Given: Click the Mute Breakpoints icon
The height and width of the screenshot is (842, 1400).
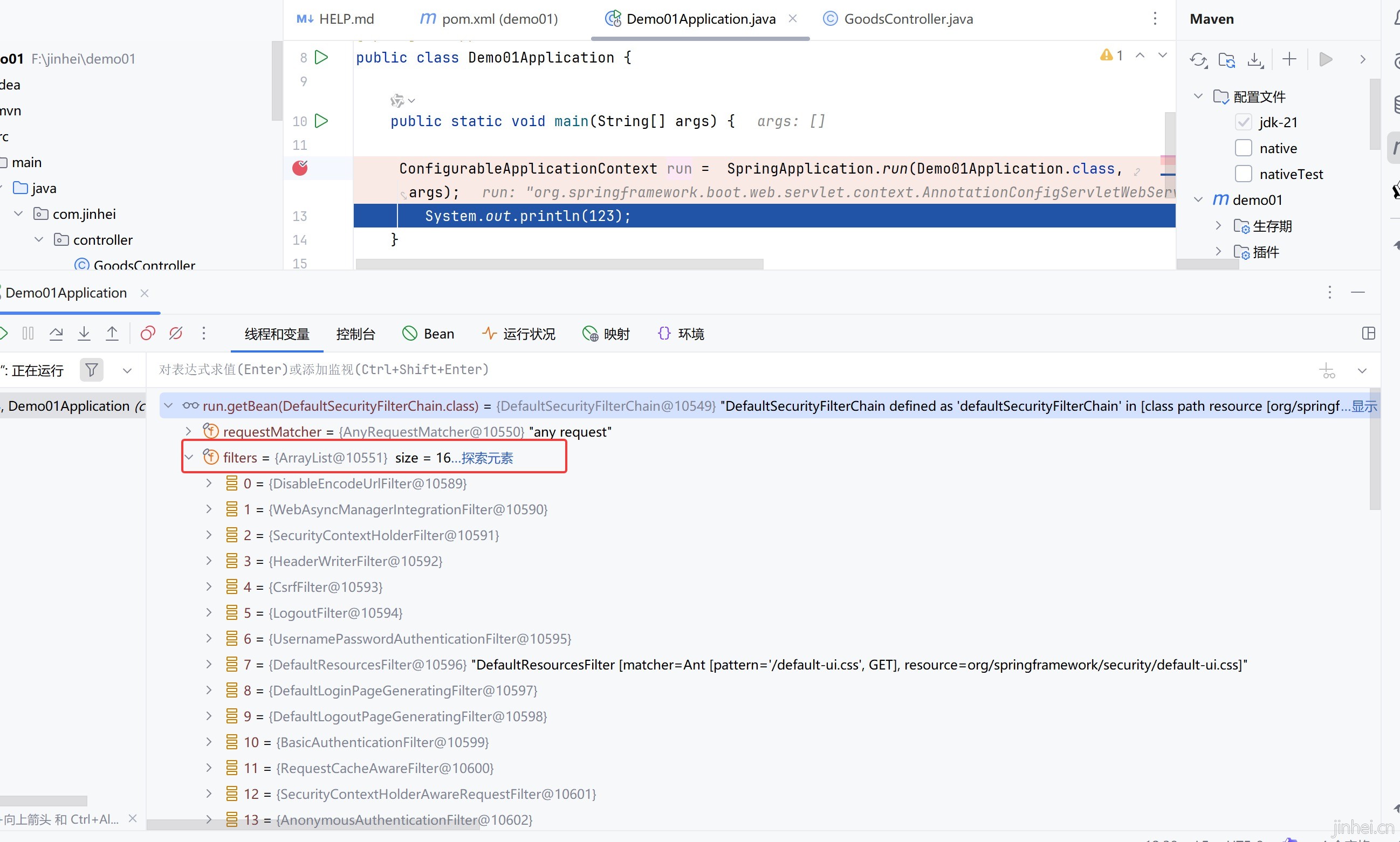Looking at the screenshot, I should 176,334.
